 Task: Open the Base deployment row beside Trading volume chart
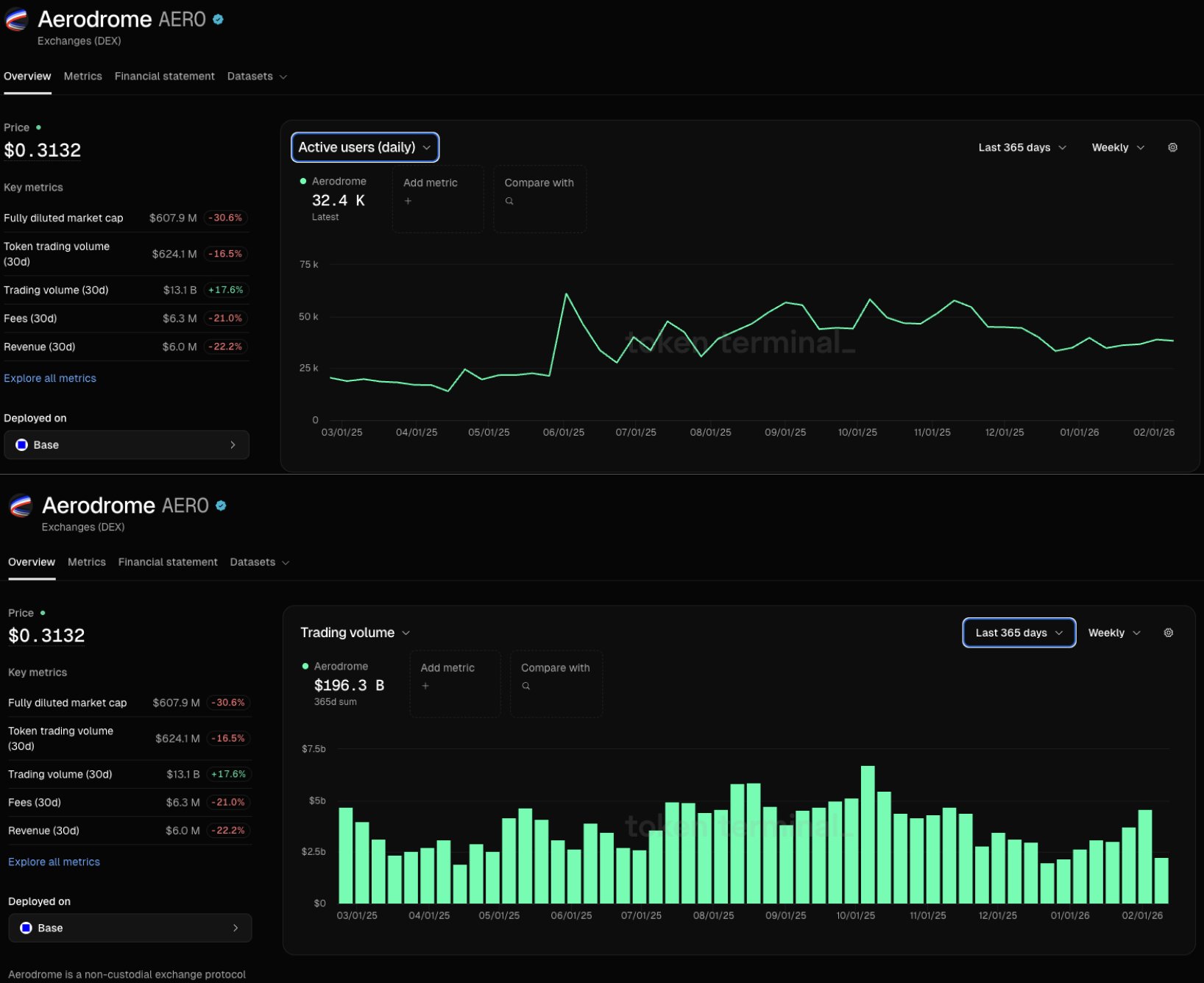point(130,928)
